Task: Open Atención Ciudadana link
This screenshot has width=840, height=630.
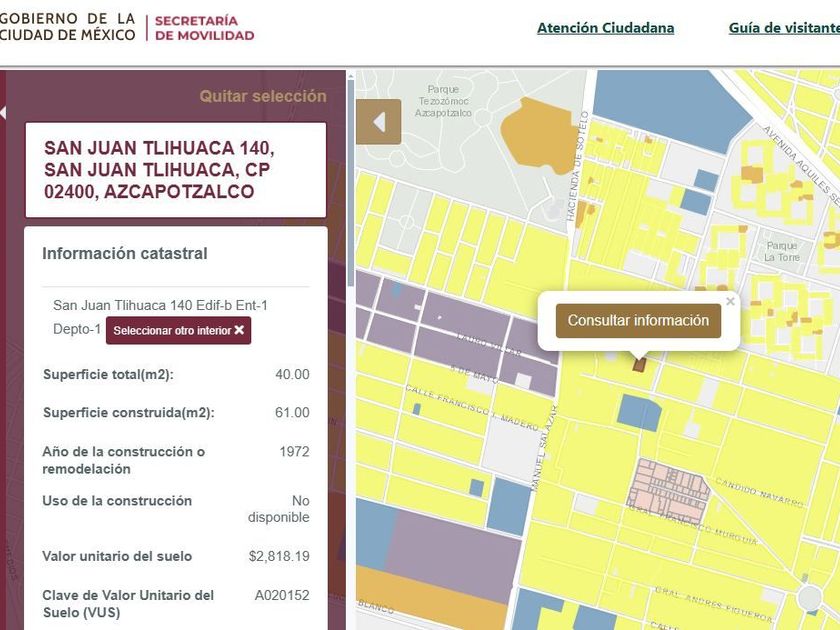Action: (x=605, y=28)
